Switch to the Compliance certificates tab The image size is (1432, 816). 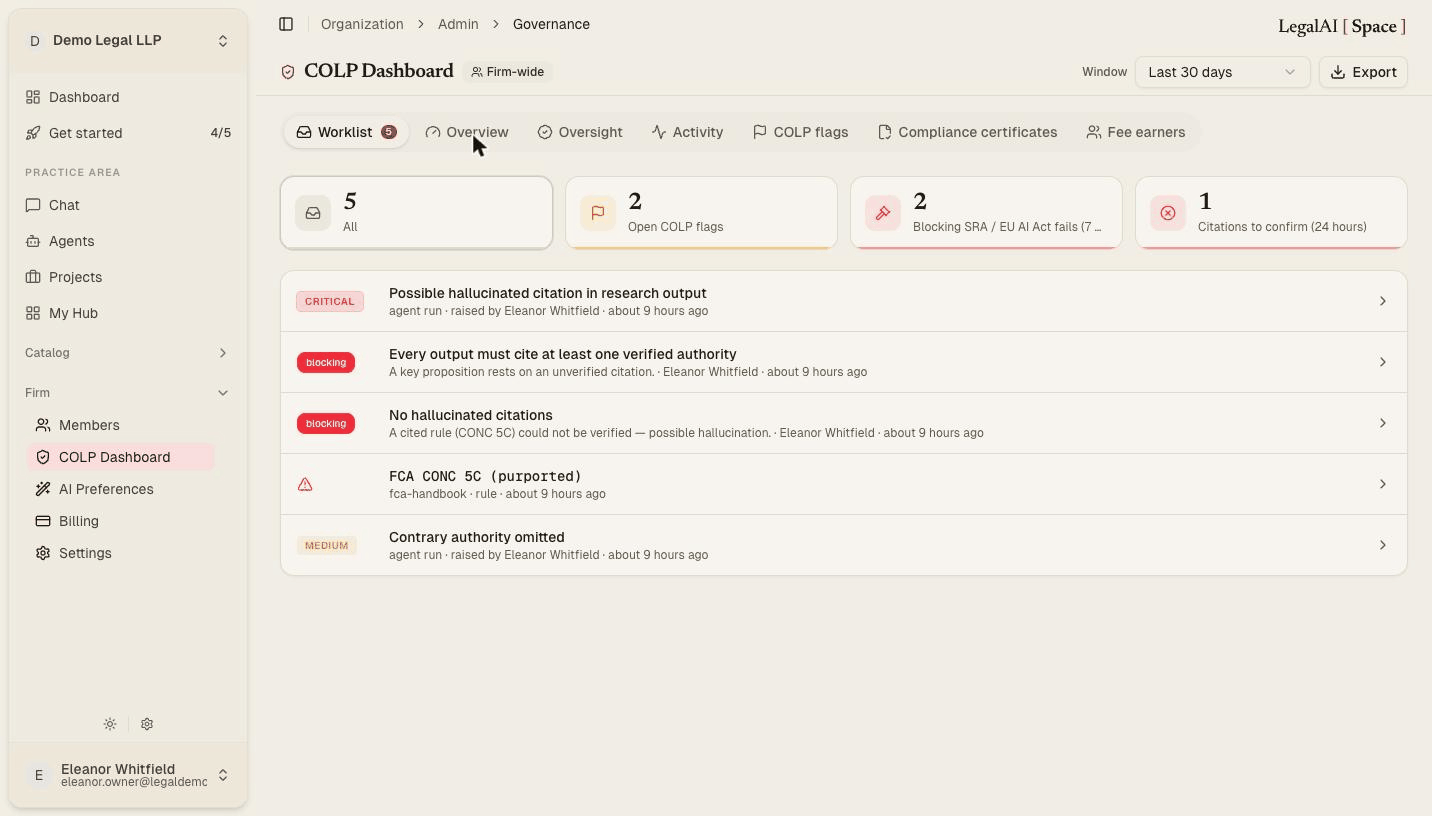(967, 132)
